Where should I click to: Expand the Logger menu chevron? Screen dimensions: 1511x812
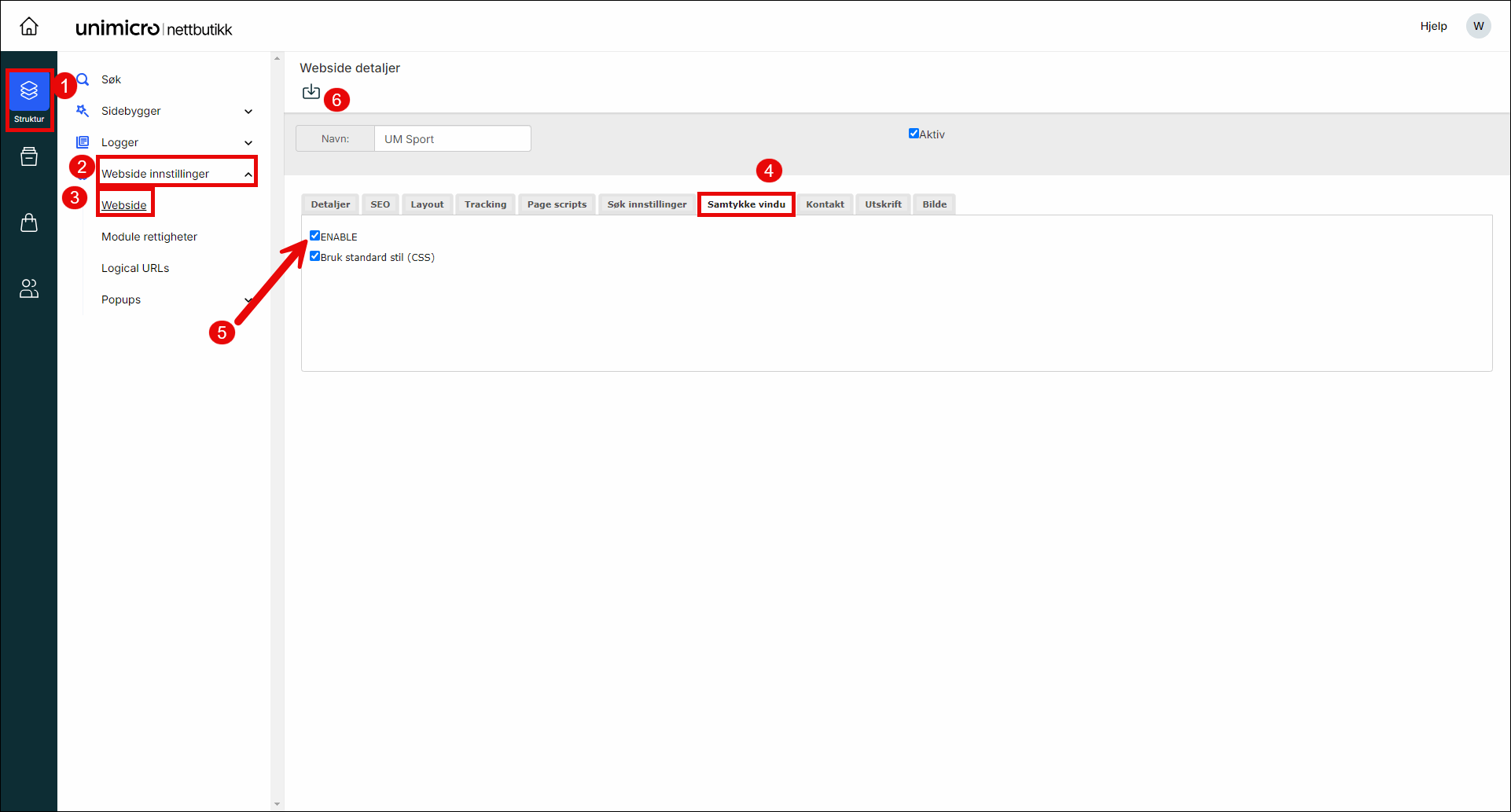(x=248, y=143)
